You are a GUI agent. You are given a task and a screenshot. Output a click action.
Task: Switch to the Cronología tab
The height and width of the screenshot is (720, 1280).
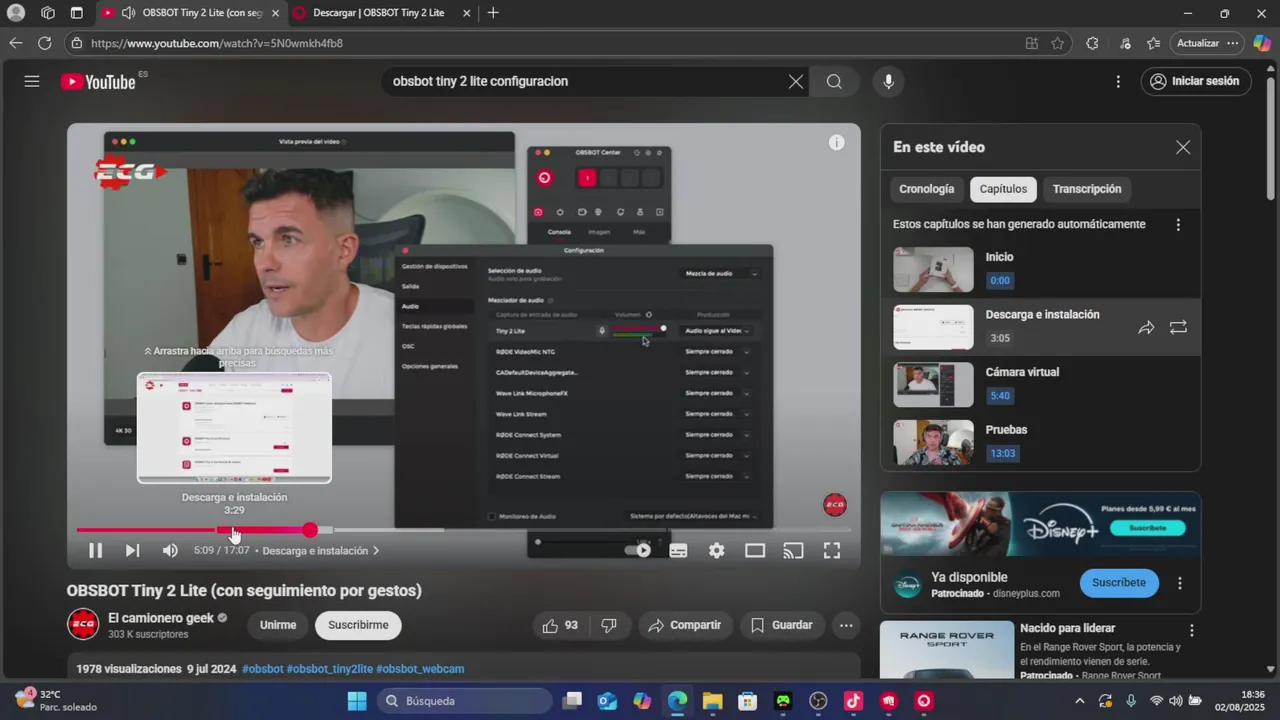click(926, 189)
